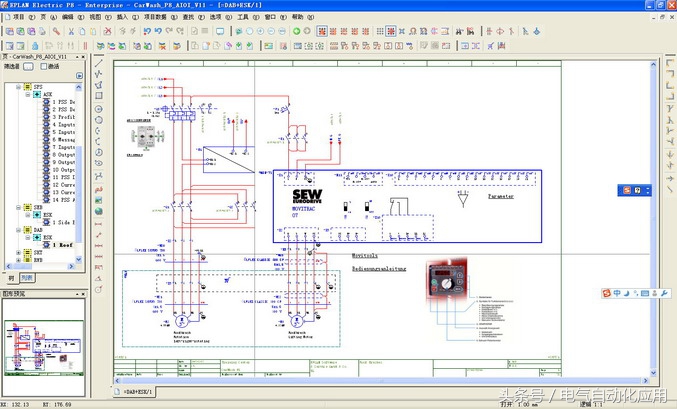The height and width of the screenshot is (409, 677).
Task: Click the vertical scrollbar of drawing area
Action: pyautogui.click(x=655, y=220)
